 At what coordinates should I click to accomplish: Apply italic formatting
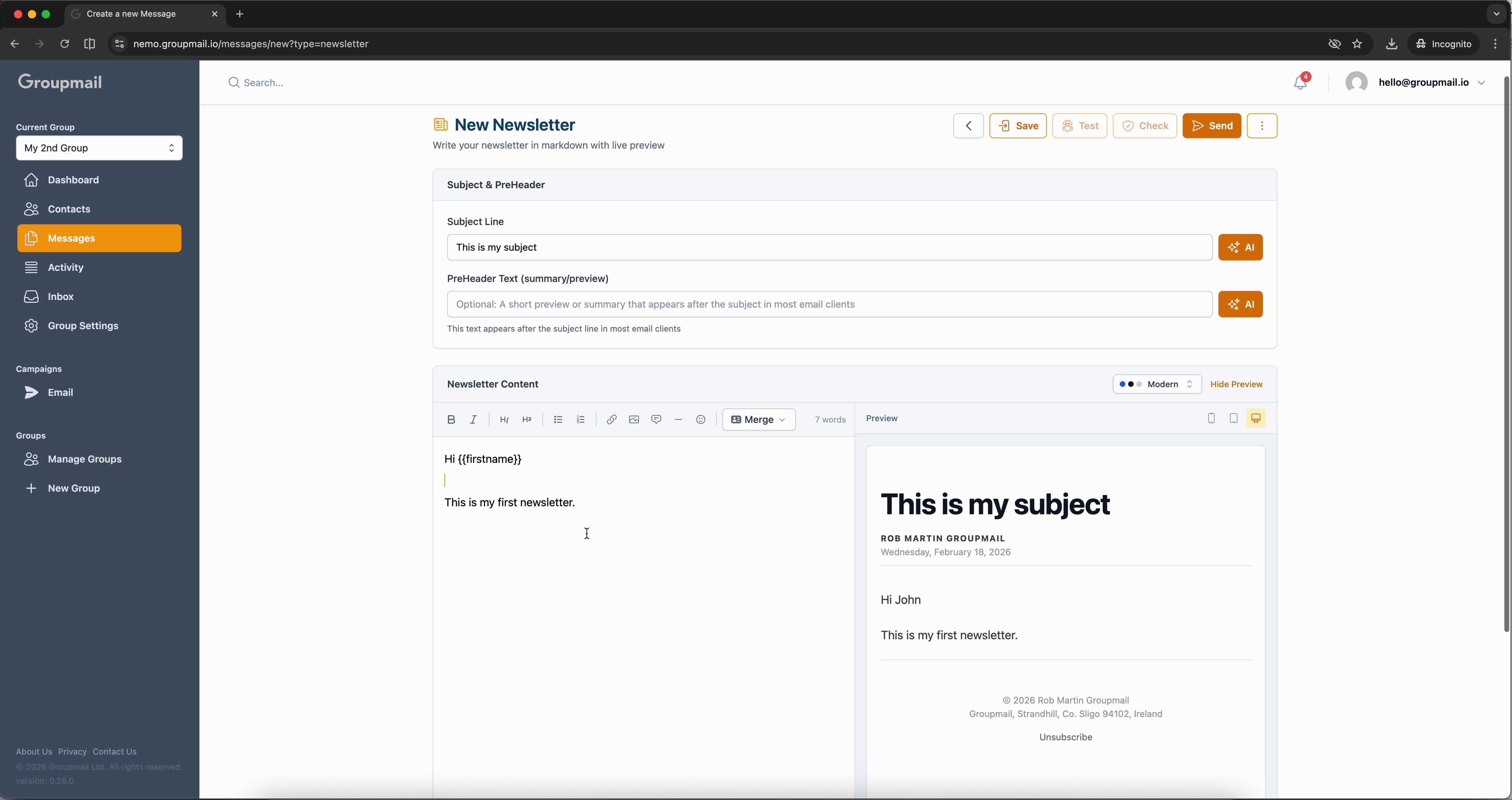tap(473, 419)
